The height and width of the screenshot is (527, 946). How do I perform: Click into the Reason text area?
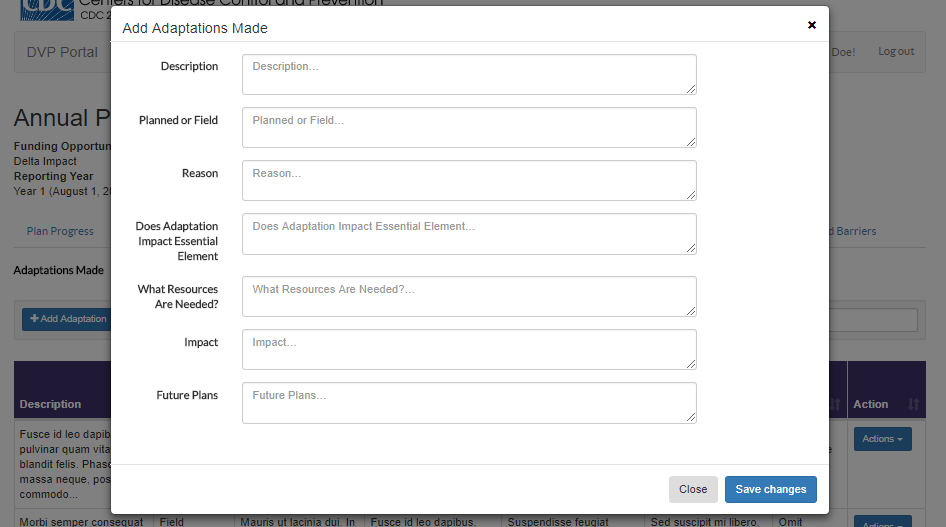pyautogui.click(x=468, y=180)
